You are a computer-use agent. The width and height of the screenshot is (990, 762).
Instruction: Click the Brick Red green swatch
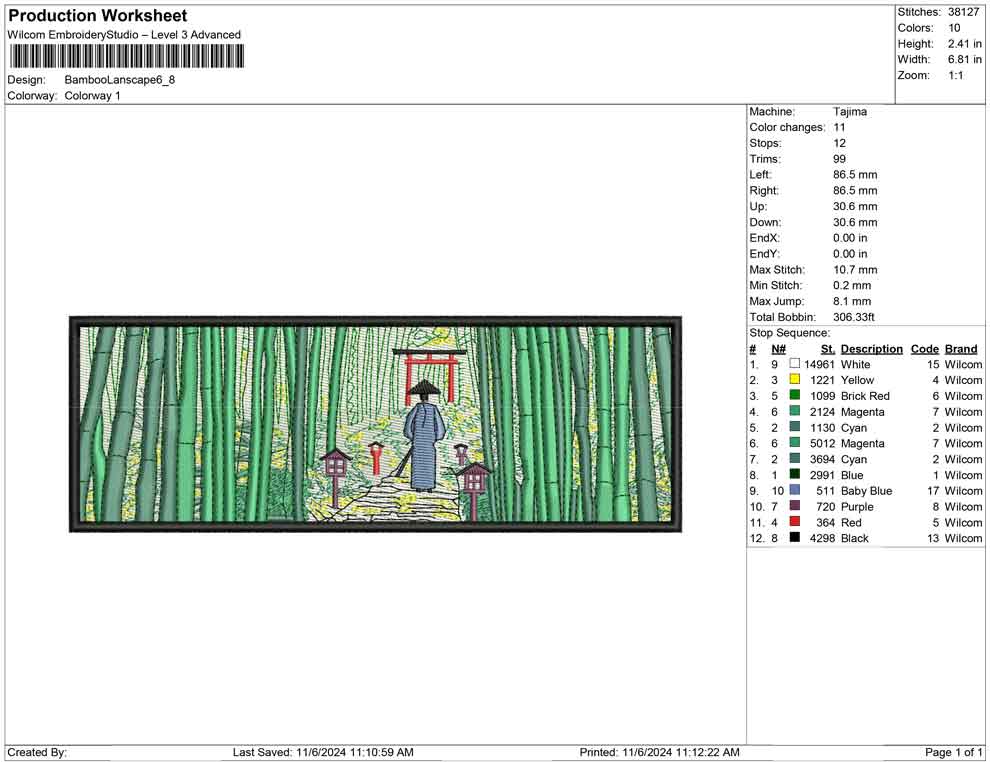795,395
